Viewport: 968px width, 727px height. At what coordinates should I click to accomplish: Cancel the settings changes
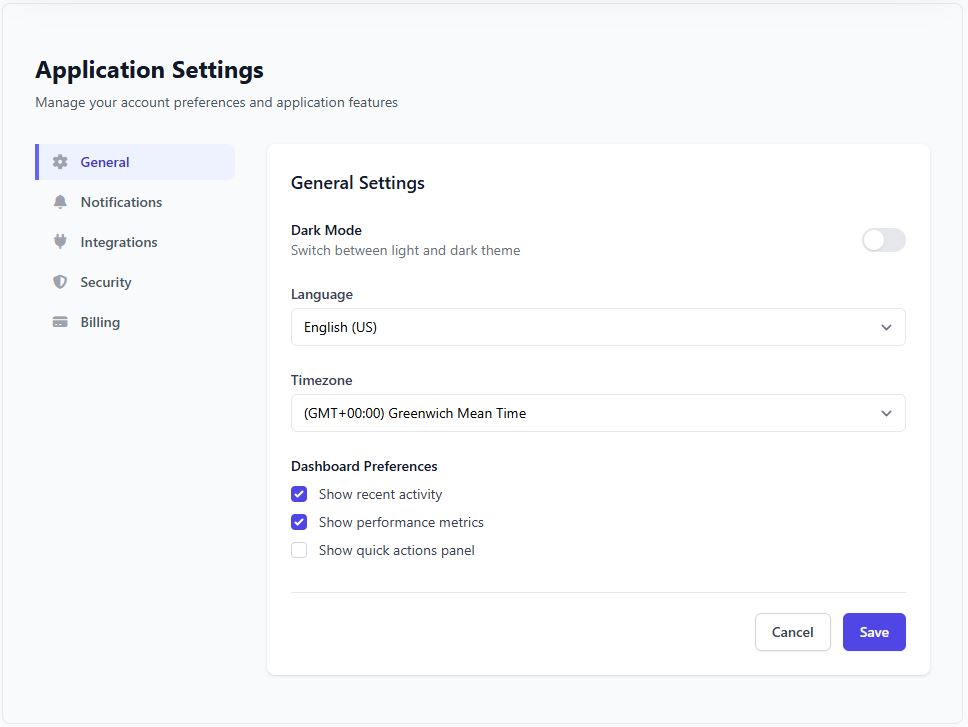[x=792, y=631]
